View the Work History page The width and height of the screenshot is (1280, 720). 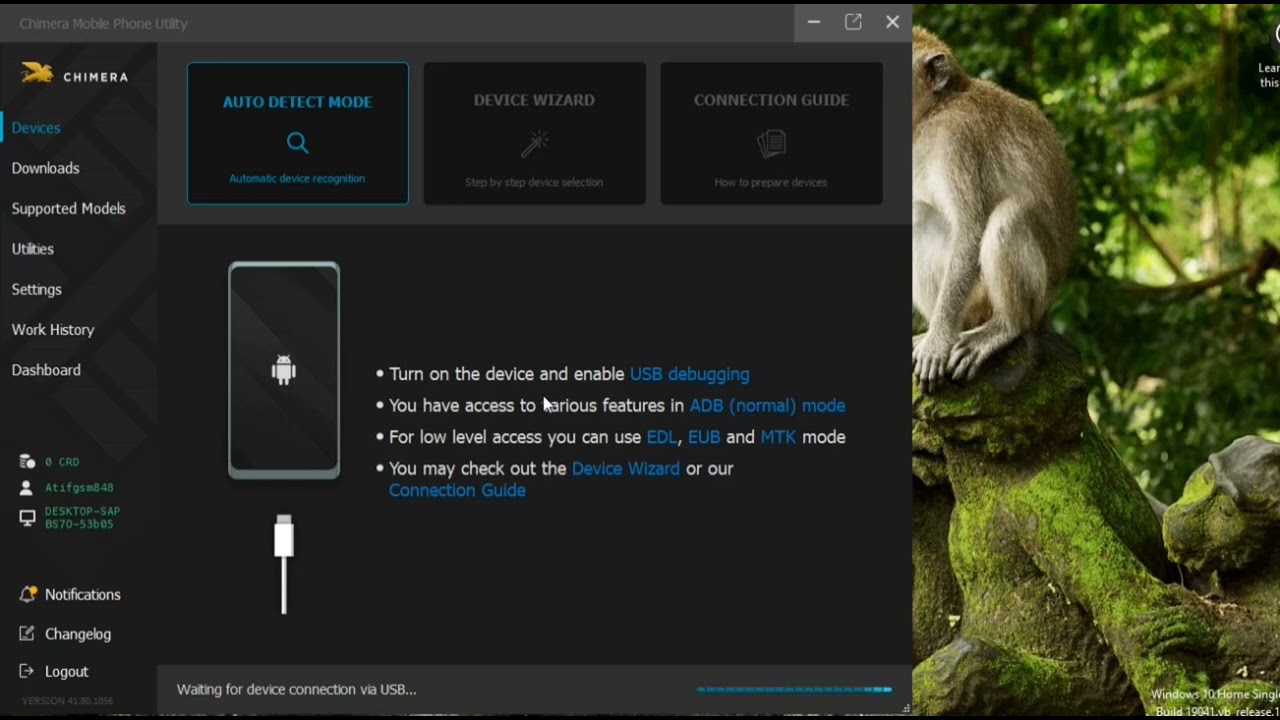[52, 329]
